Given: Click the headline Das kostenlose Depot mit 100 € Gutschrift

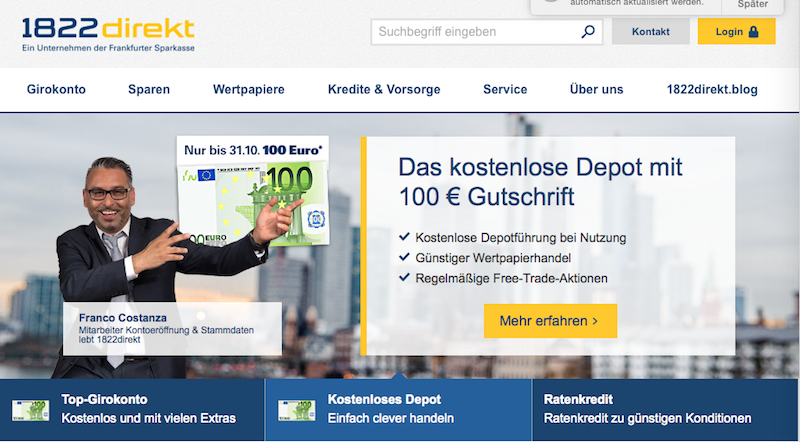Looking at the screenshot, I should coord(540,182).
